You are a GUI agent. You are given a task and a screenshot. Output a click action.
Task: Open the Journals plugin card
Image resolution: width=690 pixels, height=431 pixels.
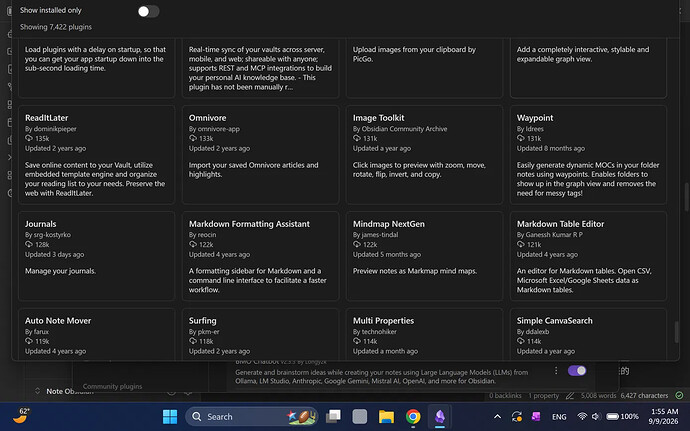[96, 256]
